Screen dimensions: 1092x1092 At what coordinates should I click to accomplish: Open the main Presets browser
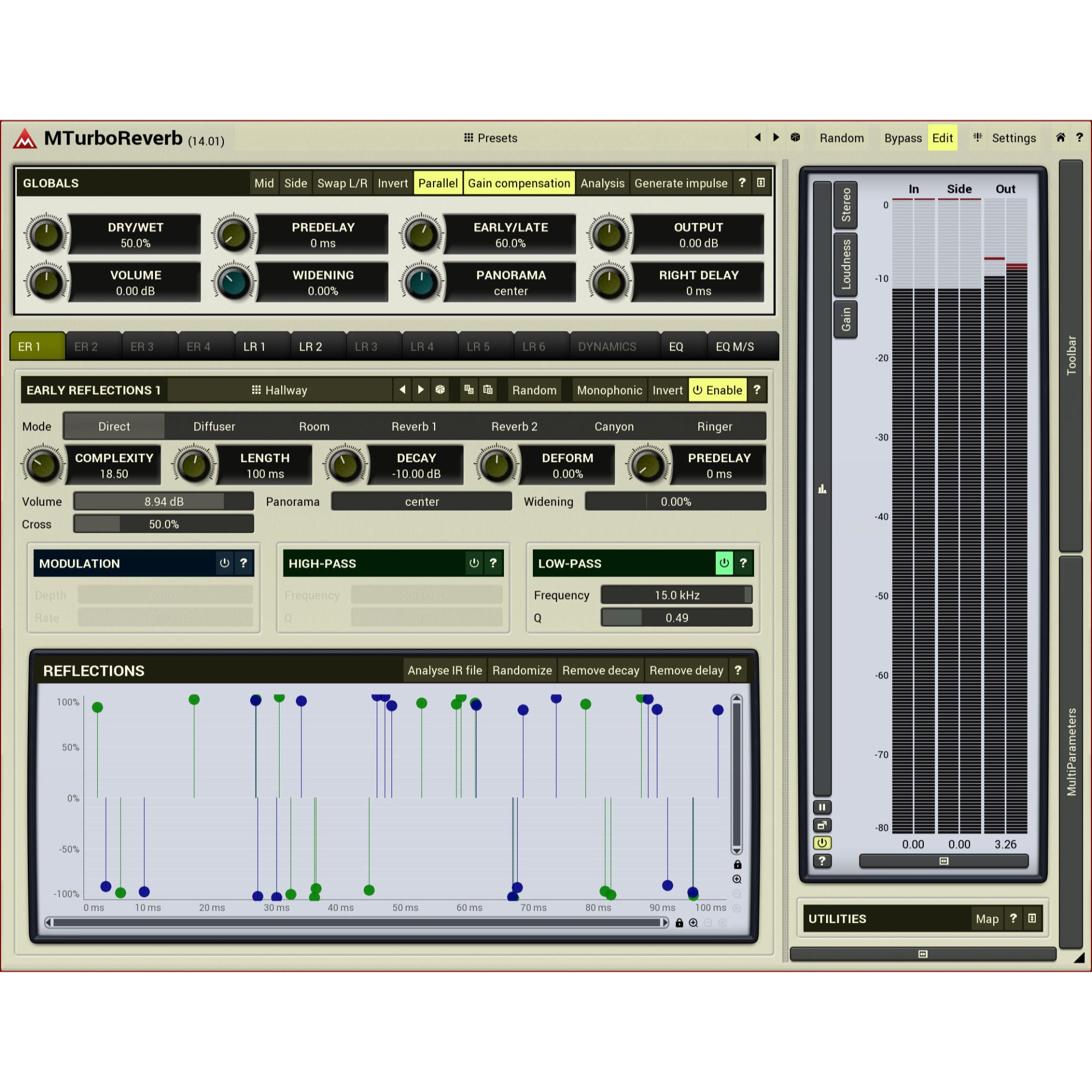(x=491, y=138)
